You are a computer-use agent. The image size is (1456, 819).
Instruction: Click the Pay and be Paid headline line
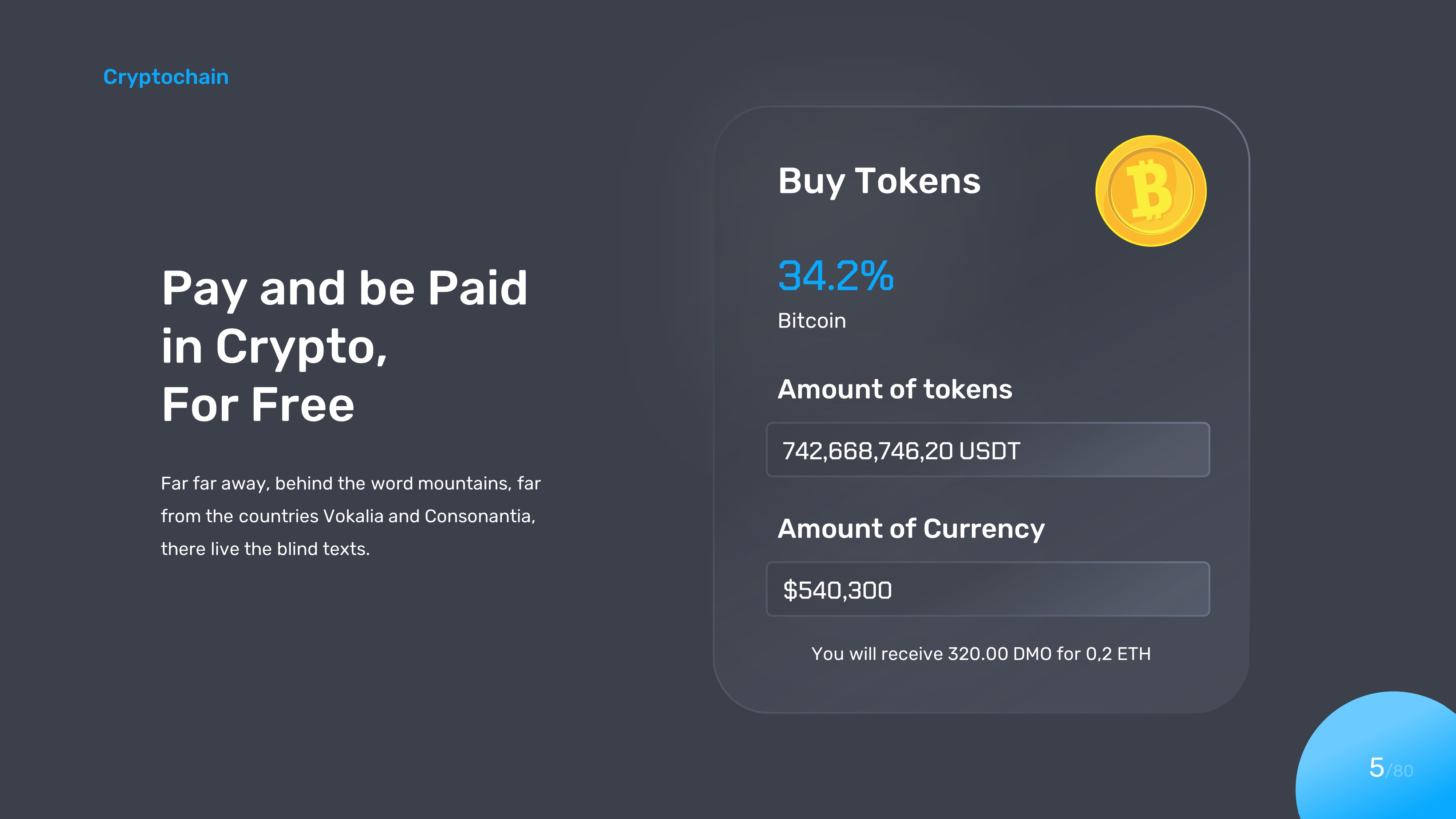pos(344,288)
